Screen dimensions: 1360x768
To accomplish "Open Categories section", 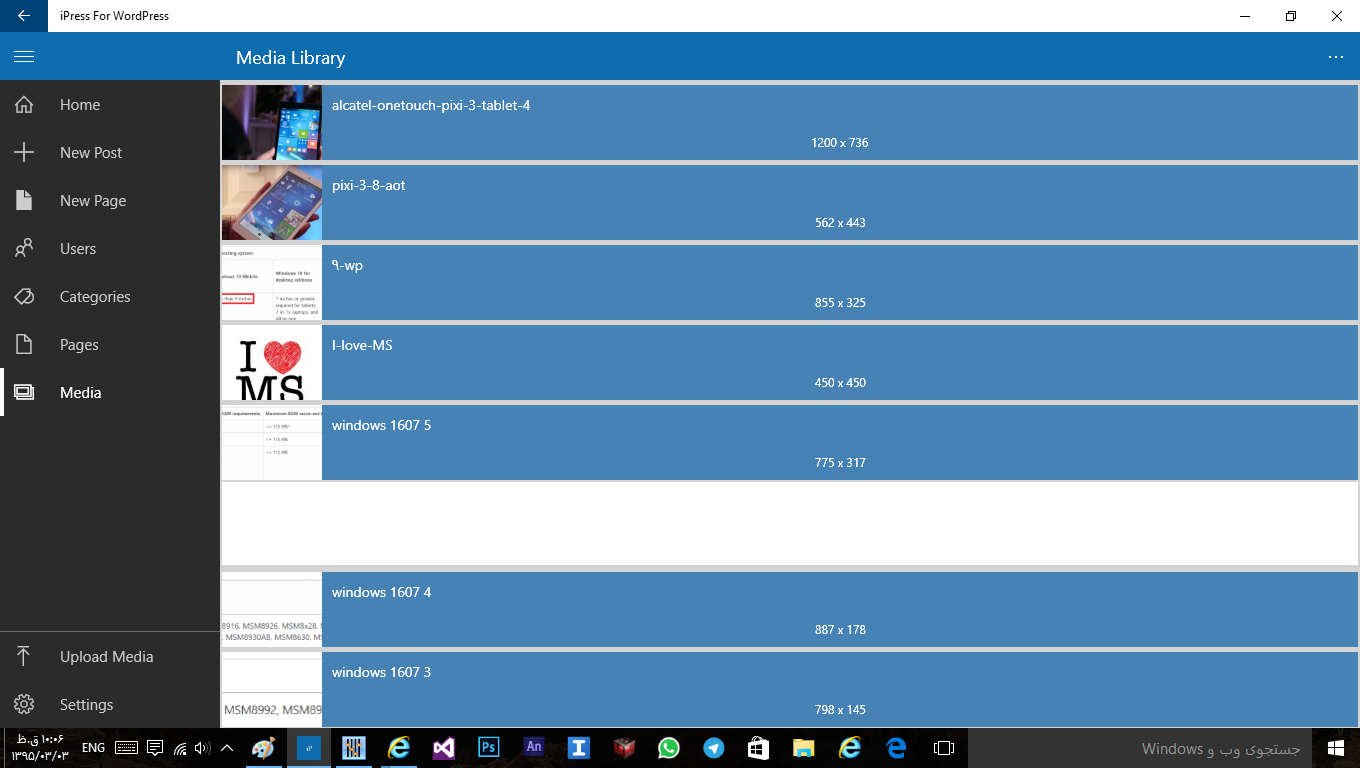I will tap(95, 297).
